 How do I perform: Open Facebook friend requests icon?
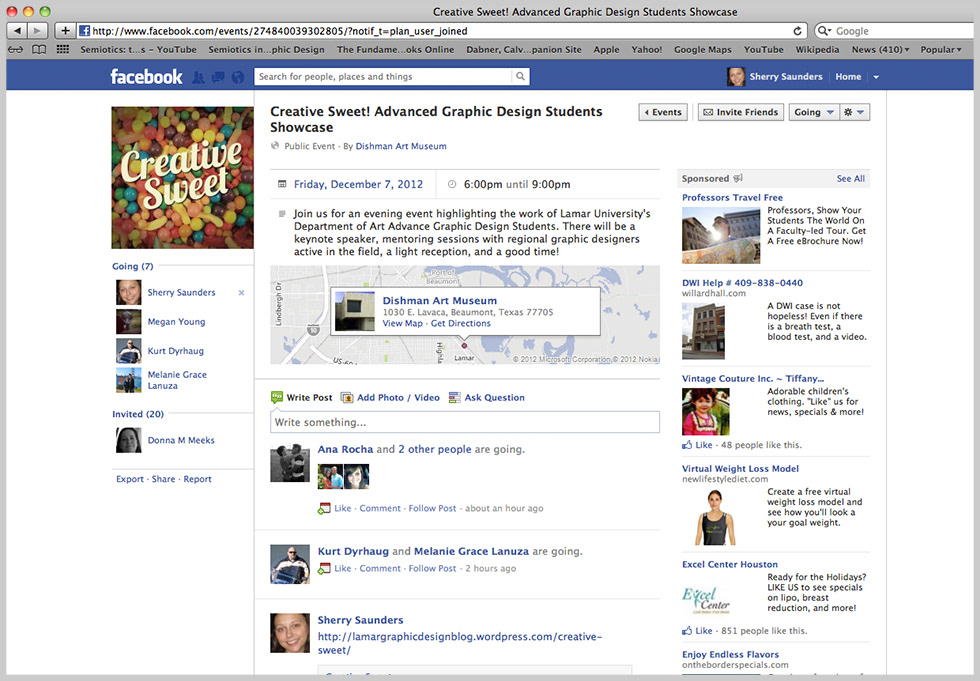(x=198, y=77)
